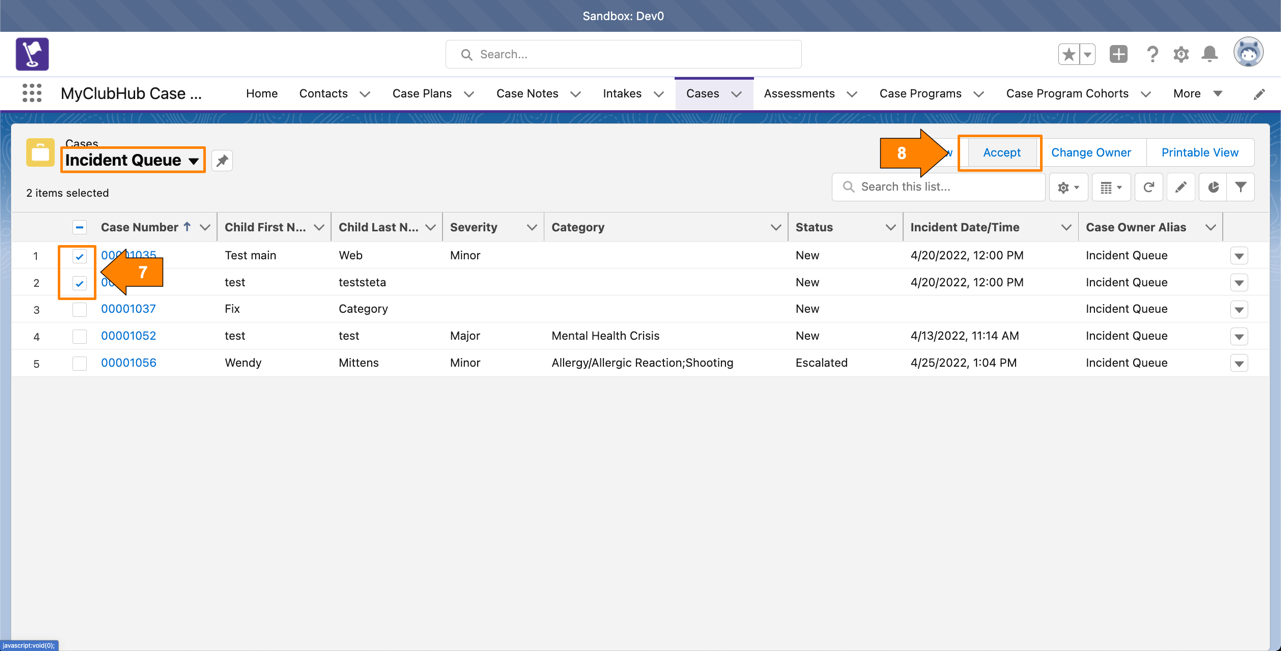The height and width of the screenshot is (651, 1281).
Task: Open list view controls gear dropdown
Action: tap(1068, 187)
